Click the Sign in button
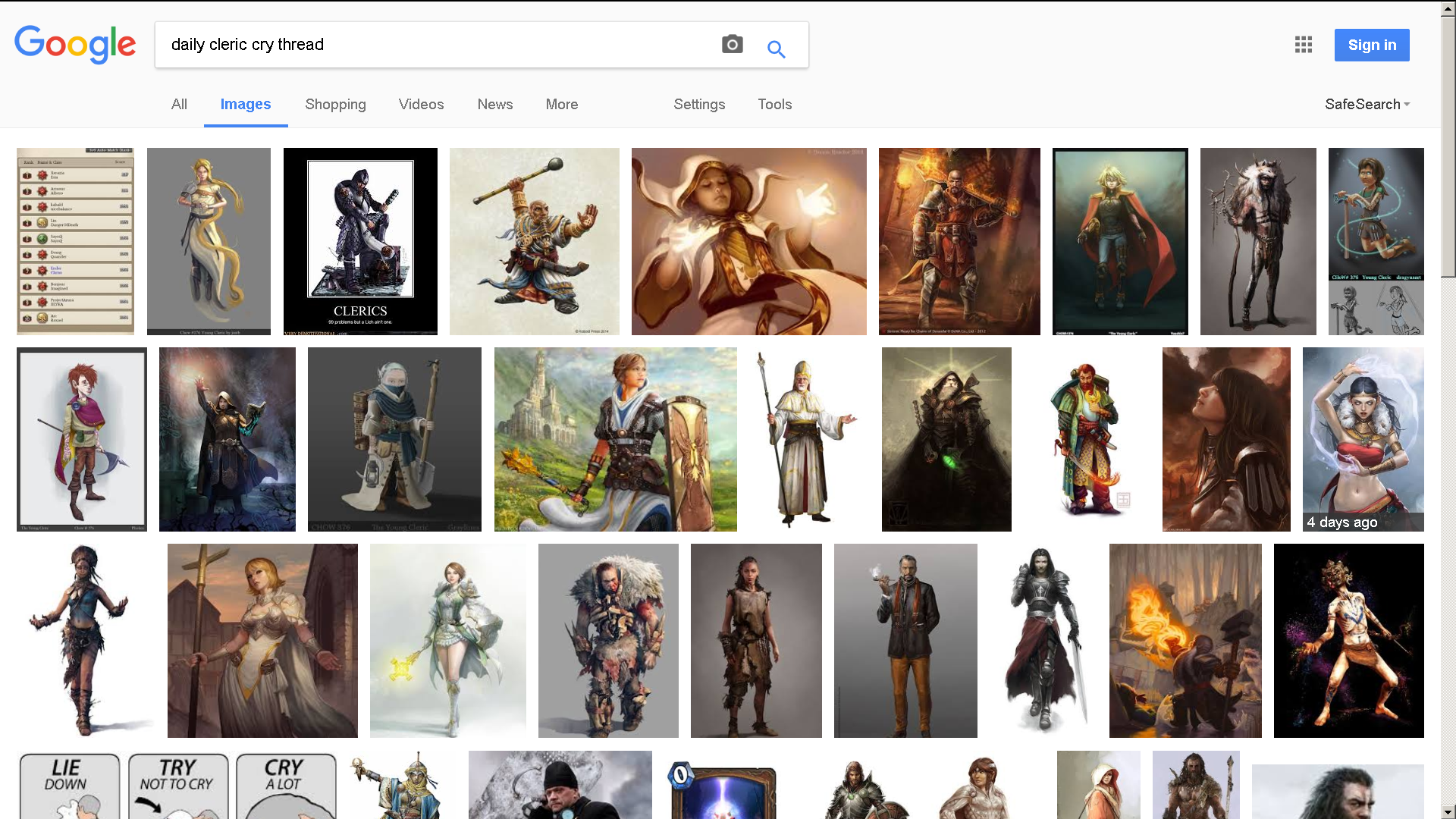This screenshot has height=819, width=1456. click(1371, 45)
